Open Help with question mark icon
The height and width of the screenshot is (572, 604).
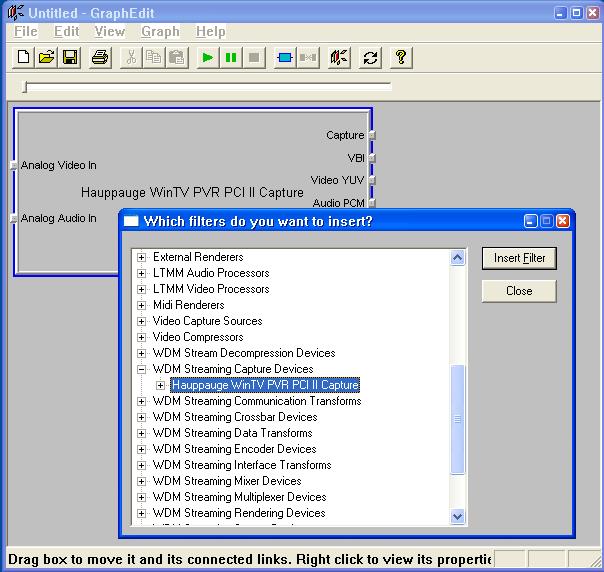pos(401,58)
